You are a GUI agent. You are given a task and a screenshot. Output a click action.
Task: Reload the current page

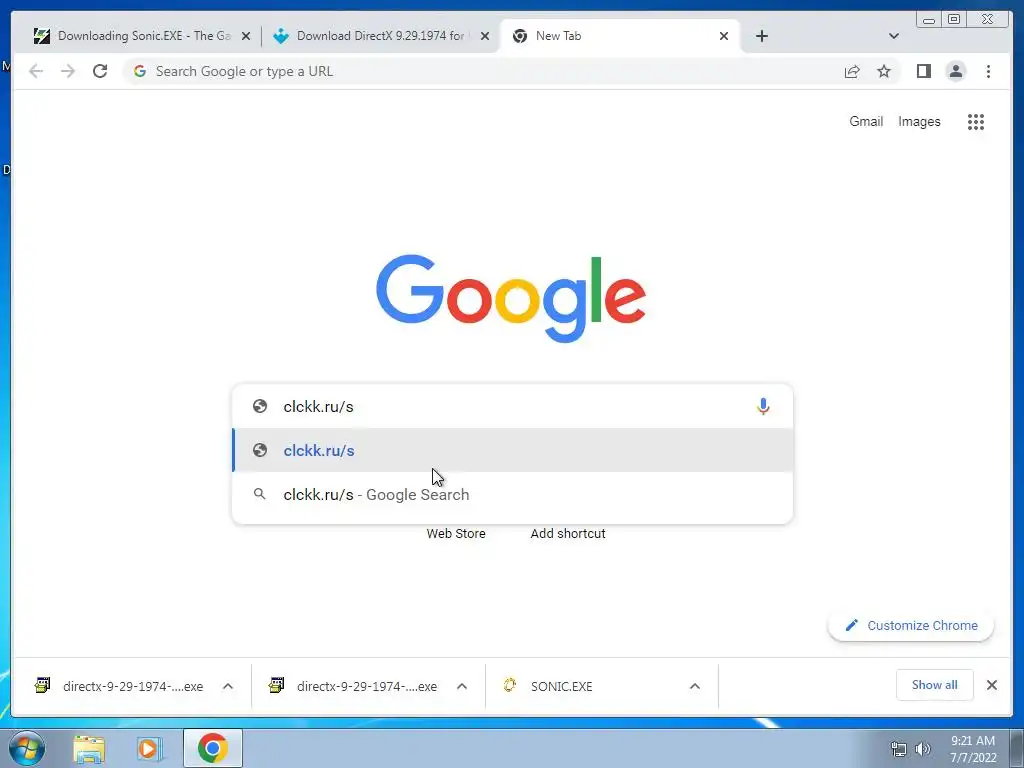pos(100,71)
